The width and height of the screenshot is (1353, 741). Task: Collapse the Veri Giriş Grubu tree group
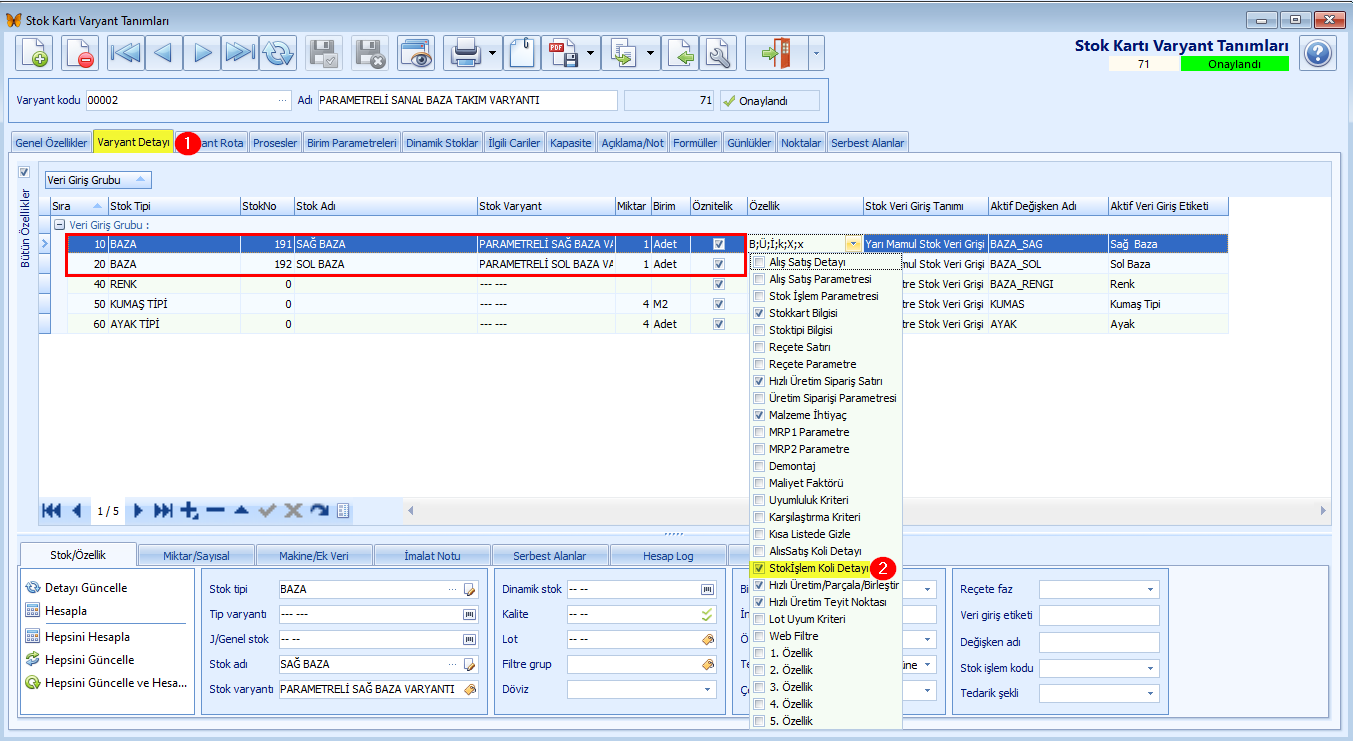coord(60,225)
